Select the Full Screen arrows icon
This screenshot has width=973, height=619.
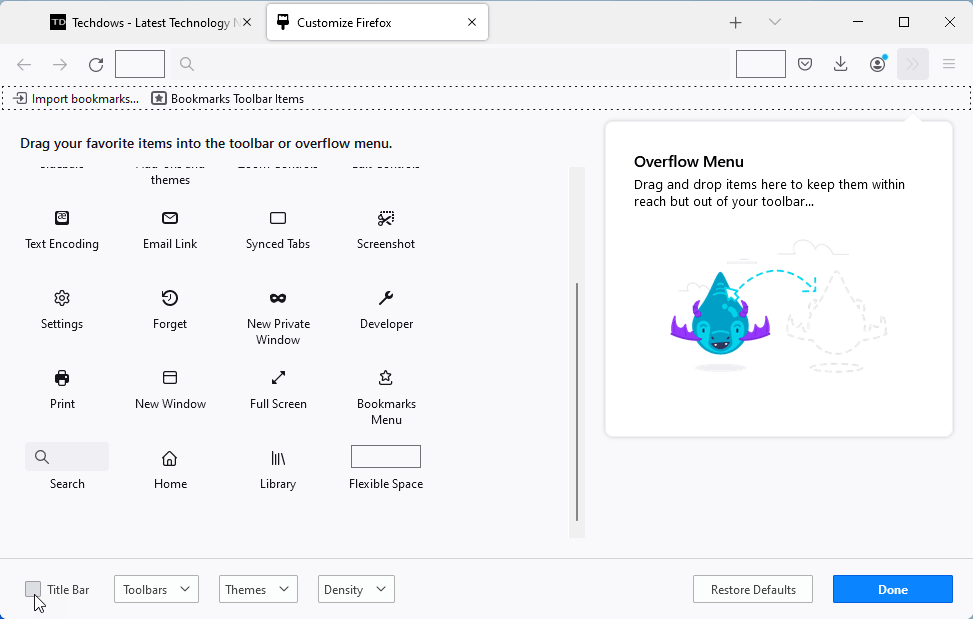[x=278, y=378]
